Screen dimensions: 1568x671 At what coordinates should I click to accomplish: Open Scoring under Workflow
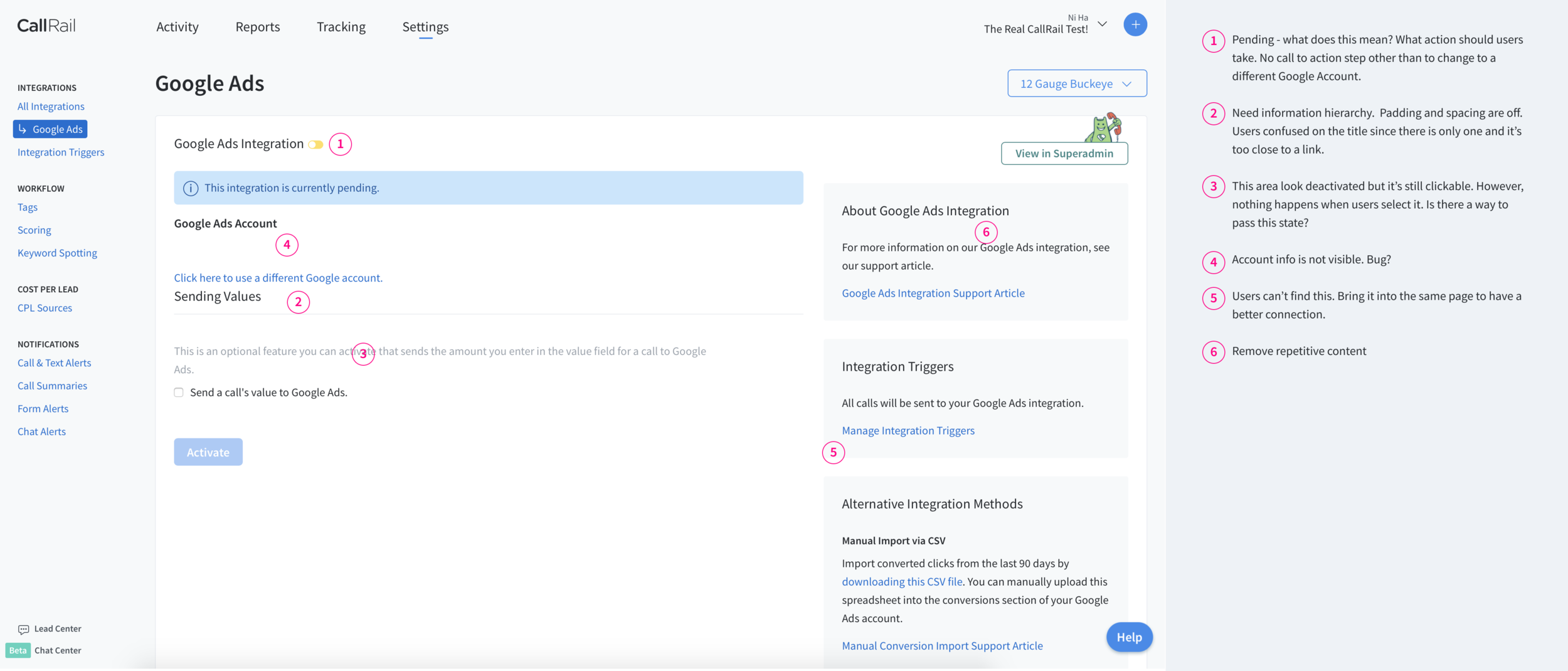34,230
